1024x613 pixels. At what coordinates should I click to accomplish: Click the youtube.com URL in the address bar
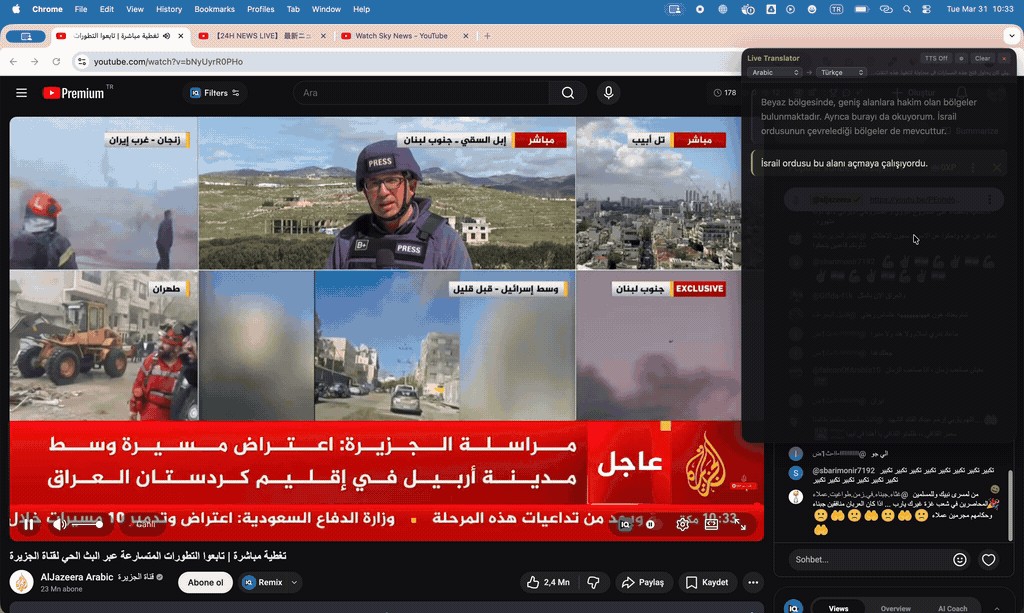[168, 61]
